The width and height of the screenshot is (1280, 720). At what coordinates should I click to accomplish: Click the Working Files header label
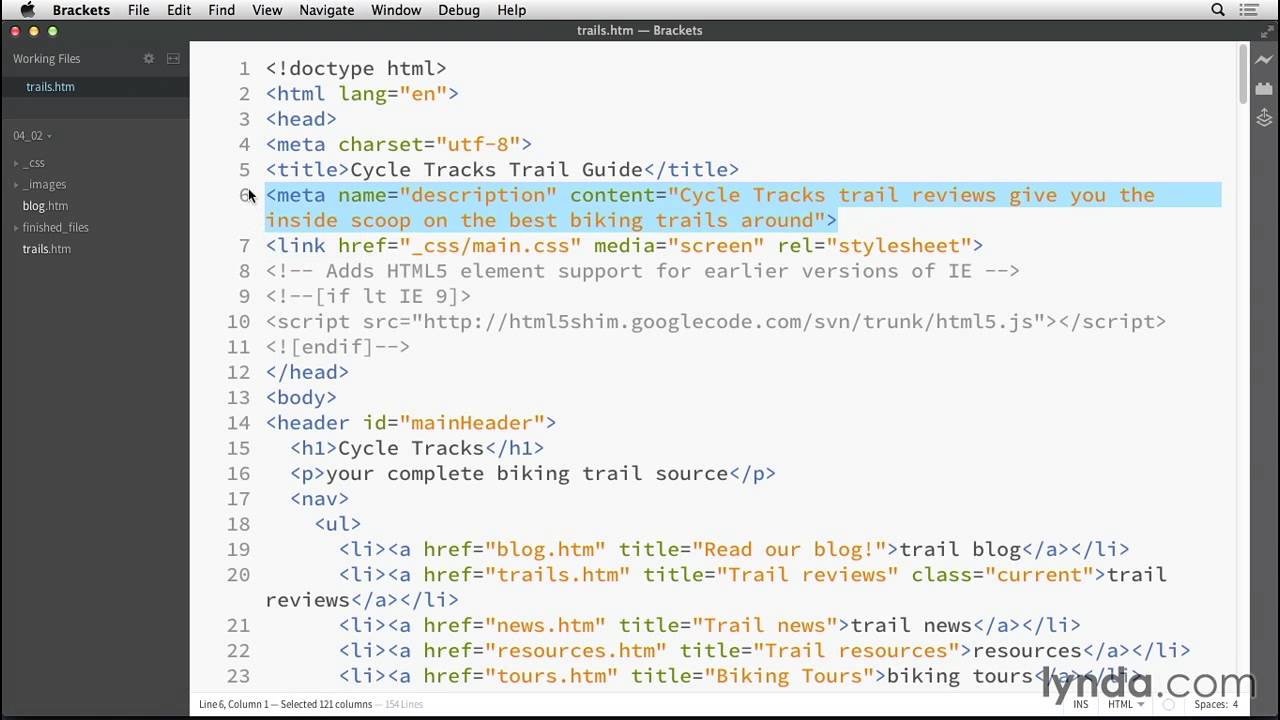[47, 59]
